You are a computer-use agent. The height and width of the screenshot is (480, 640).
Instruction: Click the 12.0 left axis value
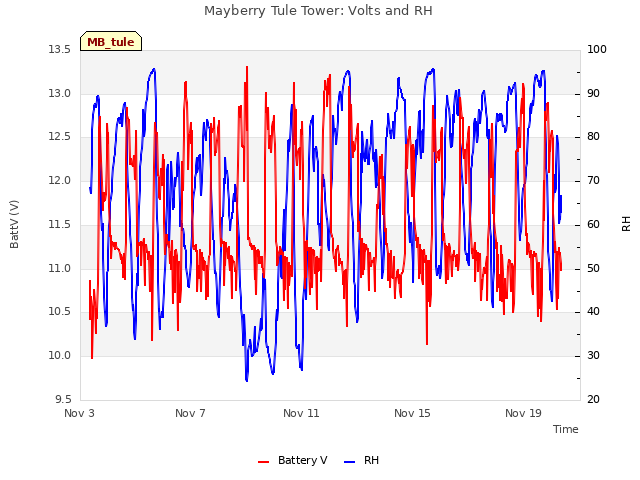point(59,180)
